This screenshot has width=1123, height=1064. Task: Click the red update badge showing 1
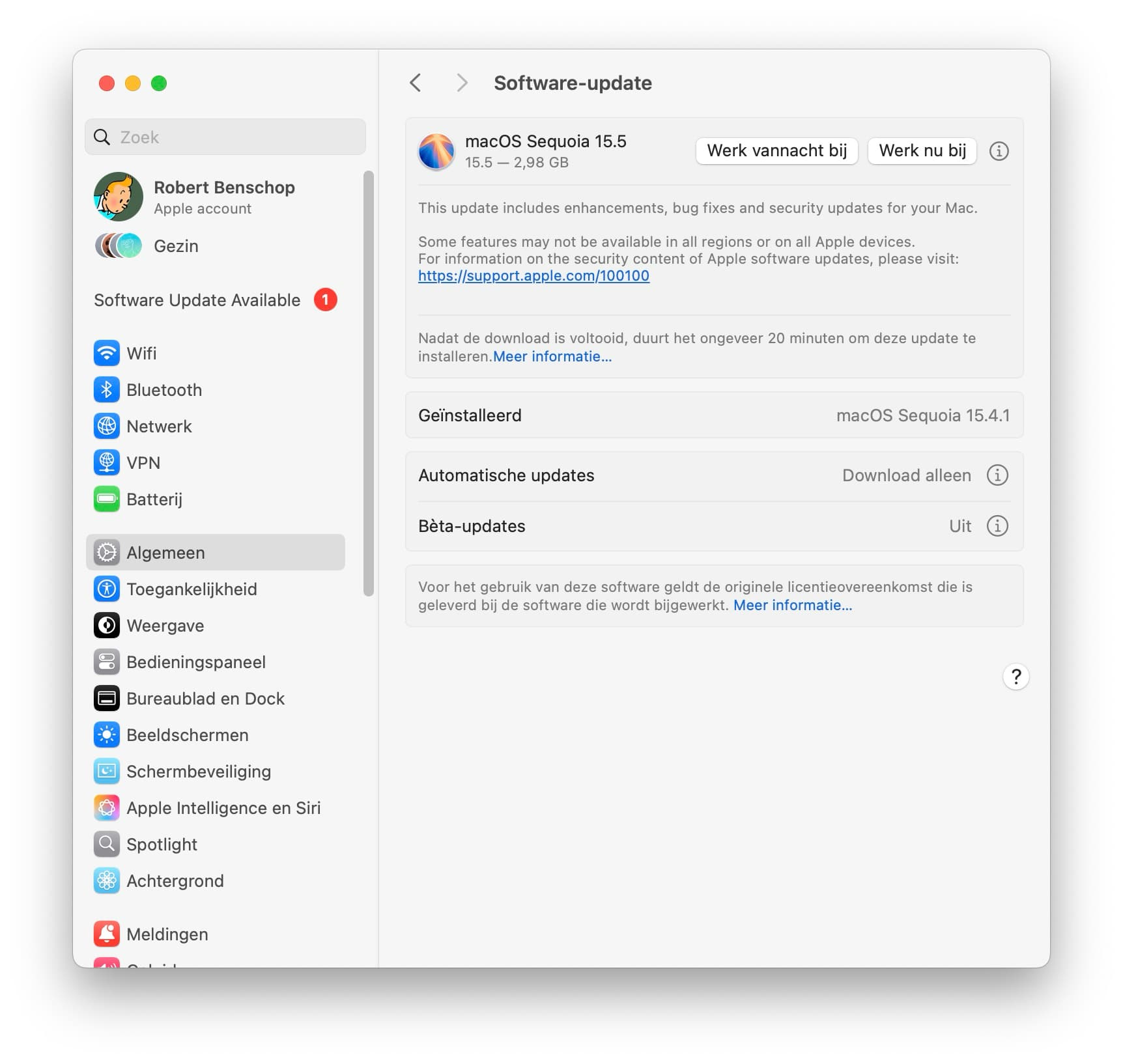pyautogui.click(x=326, y=300)
